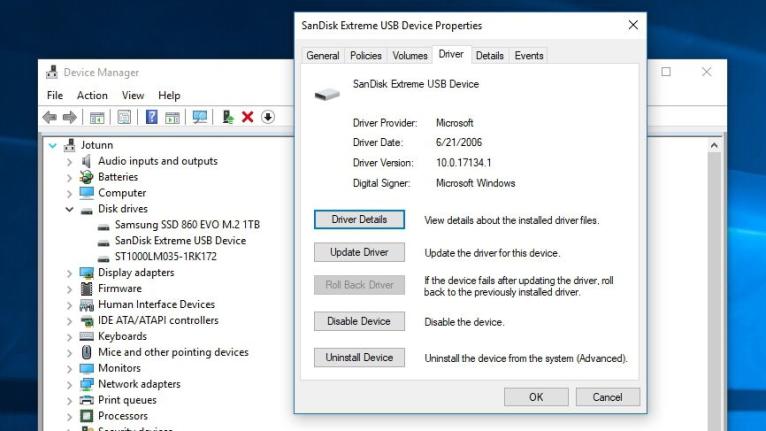The height and width of the screenshot is (431, 766).
Task: Open the View menu
Action: pos(132,95)
